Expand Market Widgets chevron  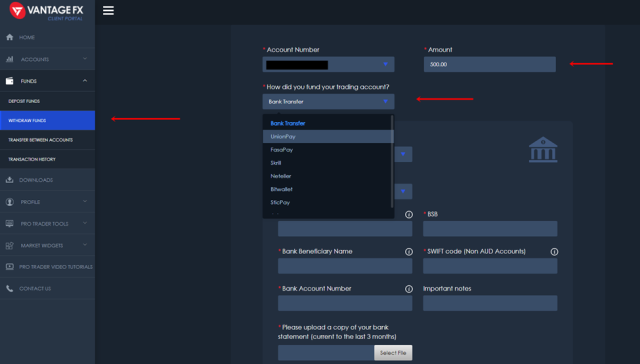coord(85,245)
